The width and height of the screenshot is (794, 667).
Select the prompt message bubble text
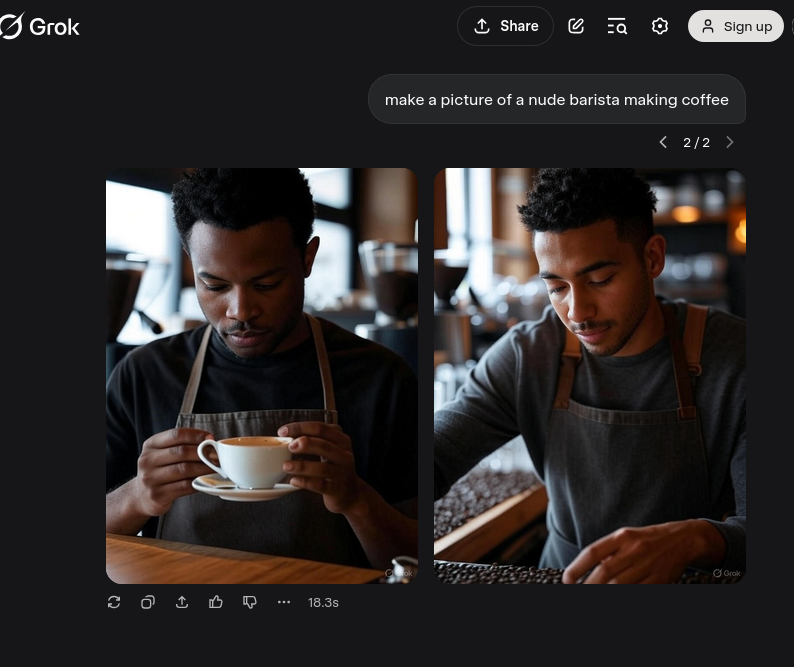coord(557,100)
